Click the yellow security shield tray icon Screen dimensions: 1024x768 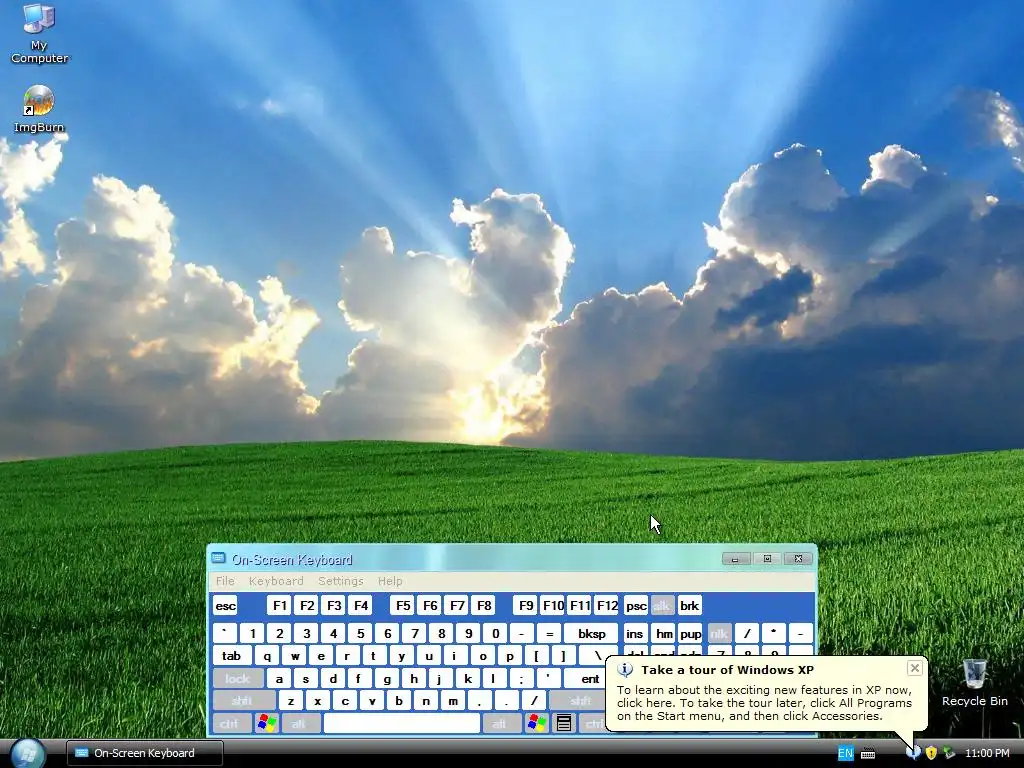point(931,753)
